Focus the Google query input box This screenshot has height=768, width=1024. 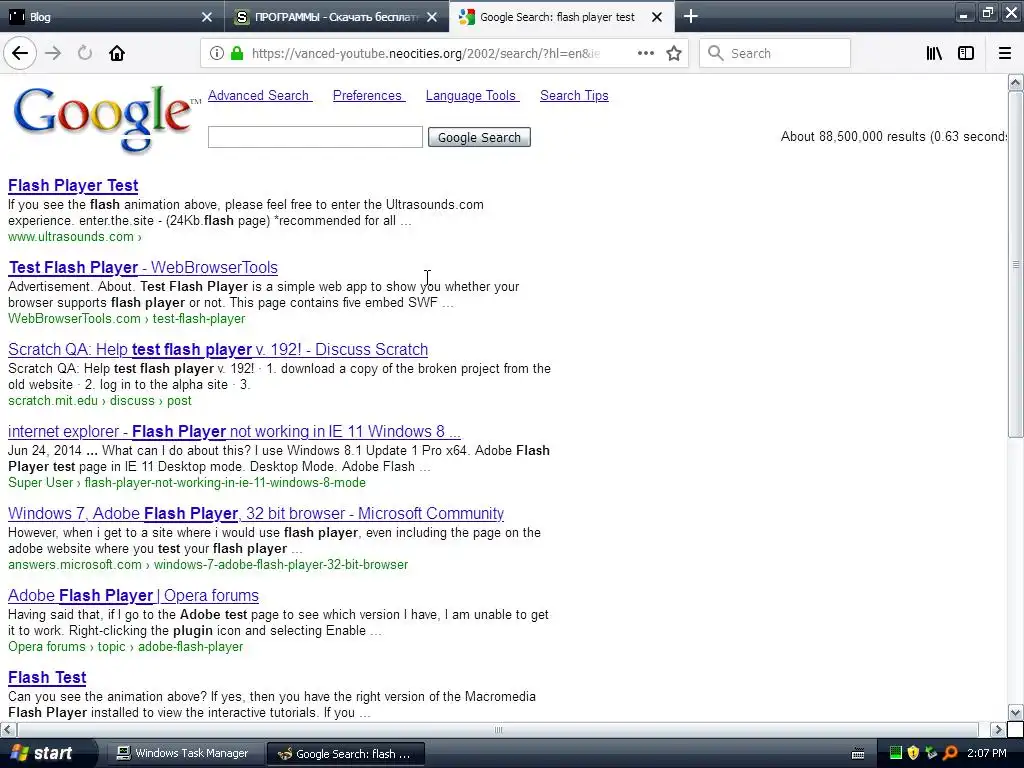point(315,137)
